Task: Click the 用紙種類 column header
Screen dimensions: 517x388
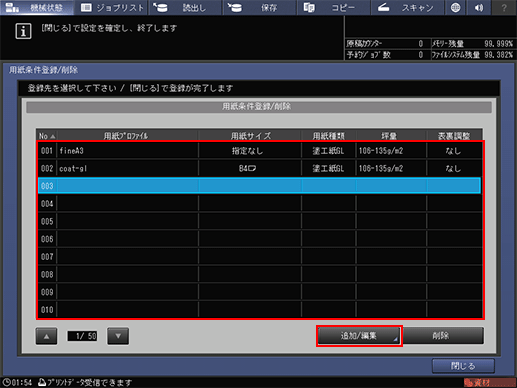Action: (x=328, y=136)
